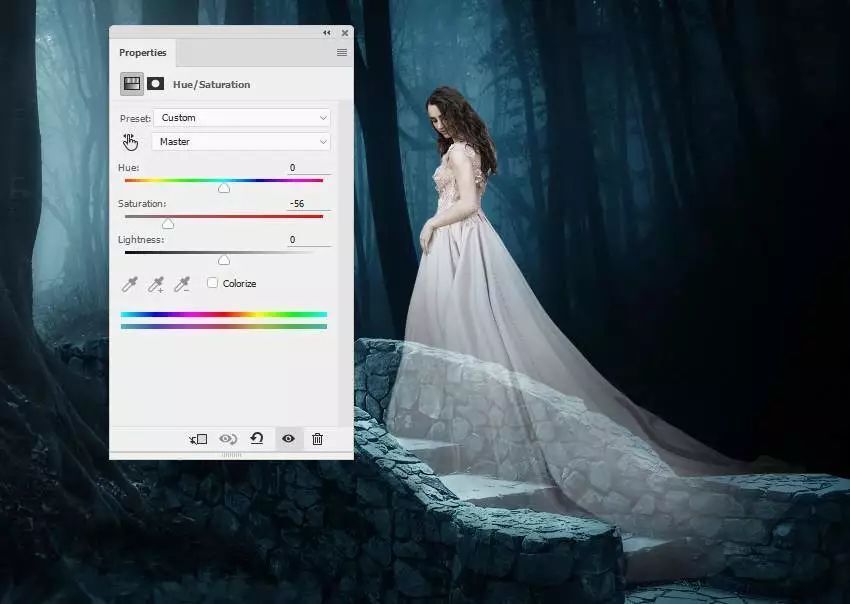Clip adjustment to layer below

click(x=198, y=439)
